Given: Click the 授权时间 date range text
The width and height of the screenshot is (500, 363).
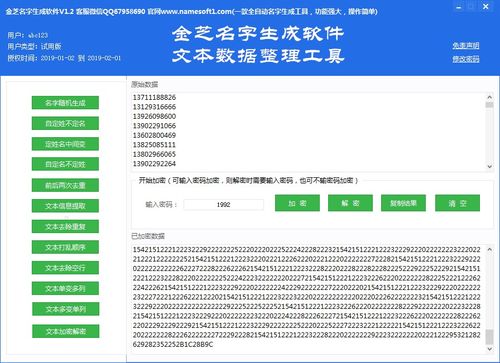Looking at the screenshot, I should [x=64, y=58].
